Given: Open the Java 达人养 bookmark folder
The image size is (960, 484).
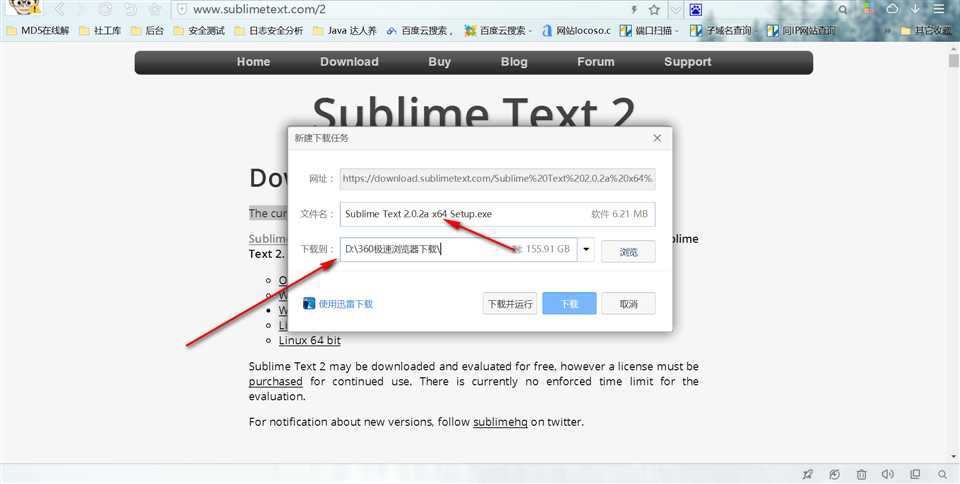Looking at the screenshot, I should [345, 30].
